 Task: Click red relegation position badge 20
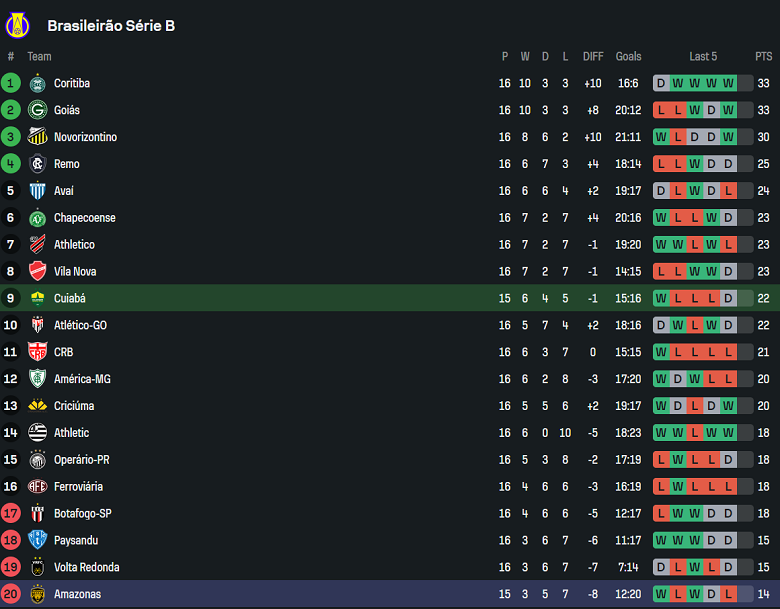pos(11,594)
